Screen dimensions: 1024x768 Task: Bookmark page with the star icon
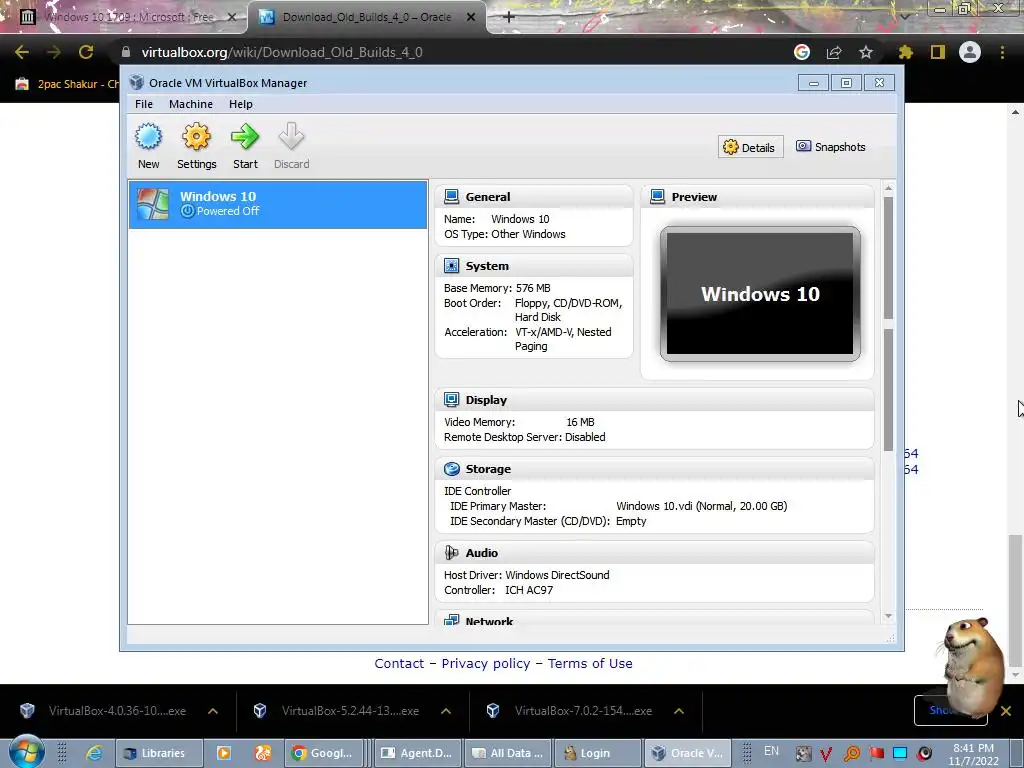[866, 52]
